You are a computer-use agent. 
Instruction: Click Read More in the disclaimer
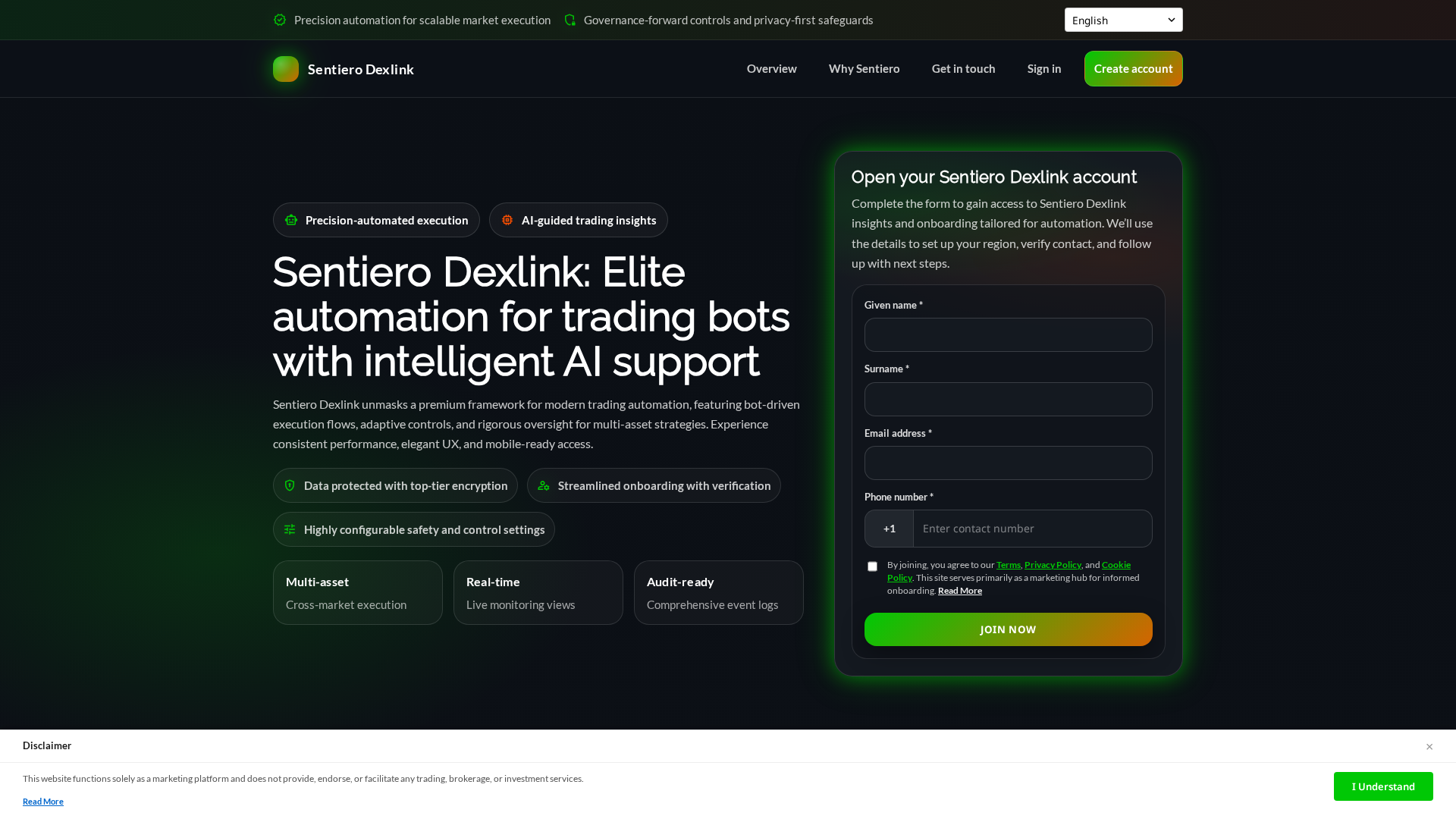pyautogui.click(x=43, y=802)
